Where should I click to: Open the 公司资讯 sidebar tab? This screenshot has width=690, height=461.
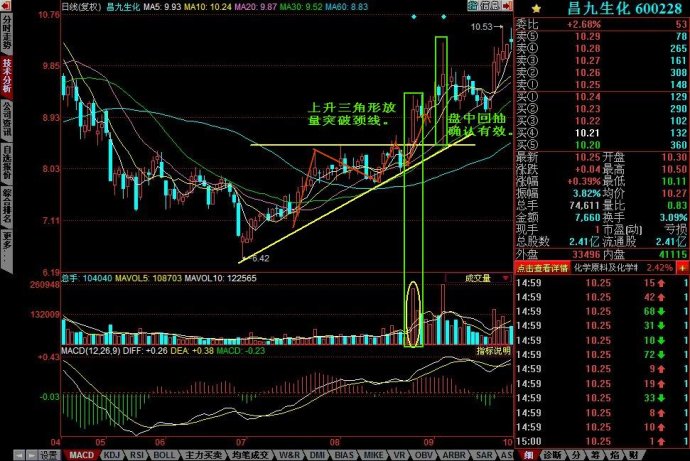[x=7, y=119]
